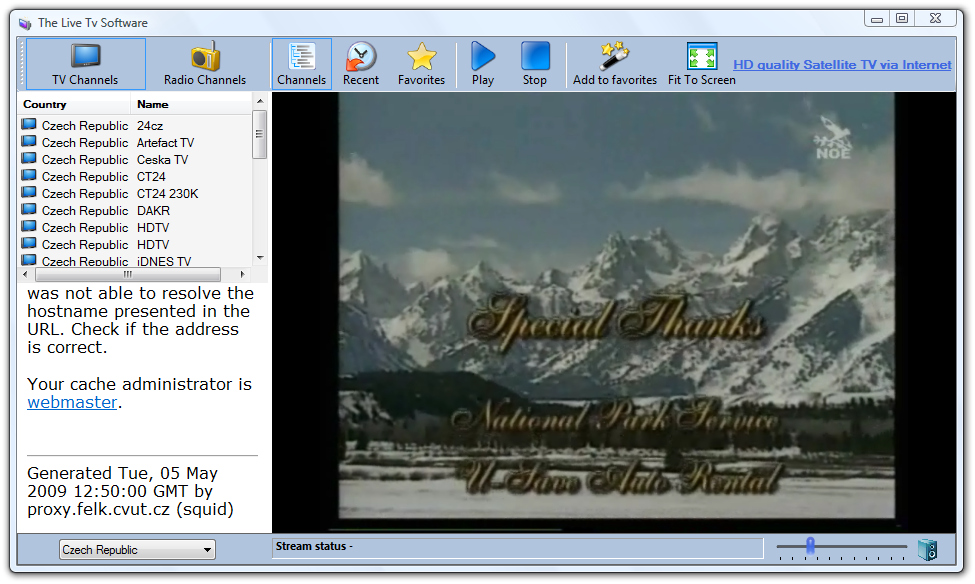Add current channel to favorites
Viewport: 975px width, 584px height.
[615, 64]
